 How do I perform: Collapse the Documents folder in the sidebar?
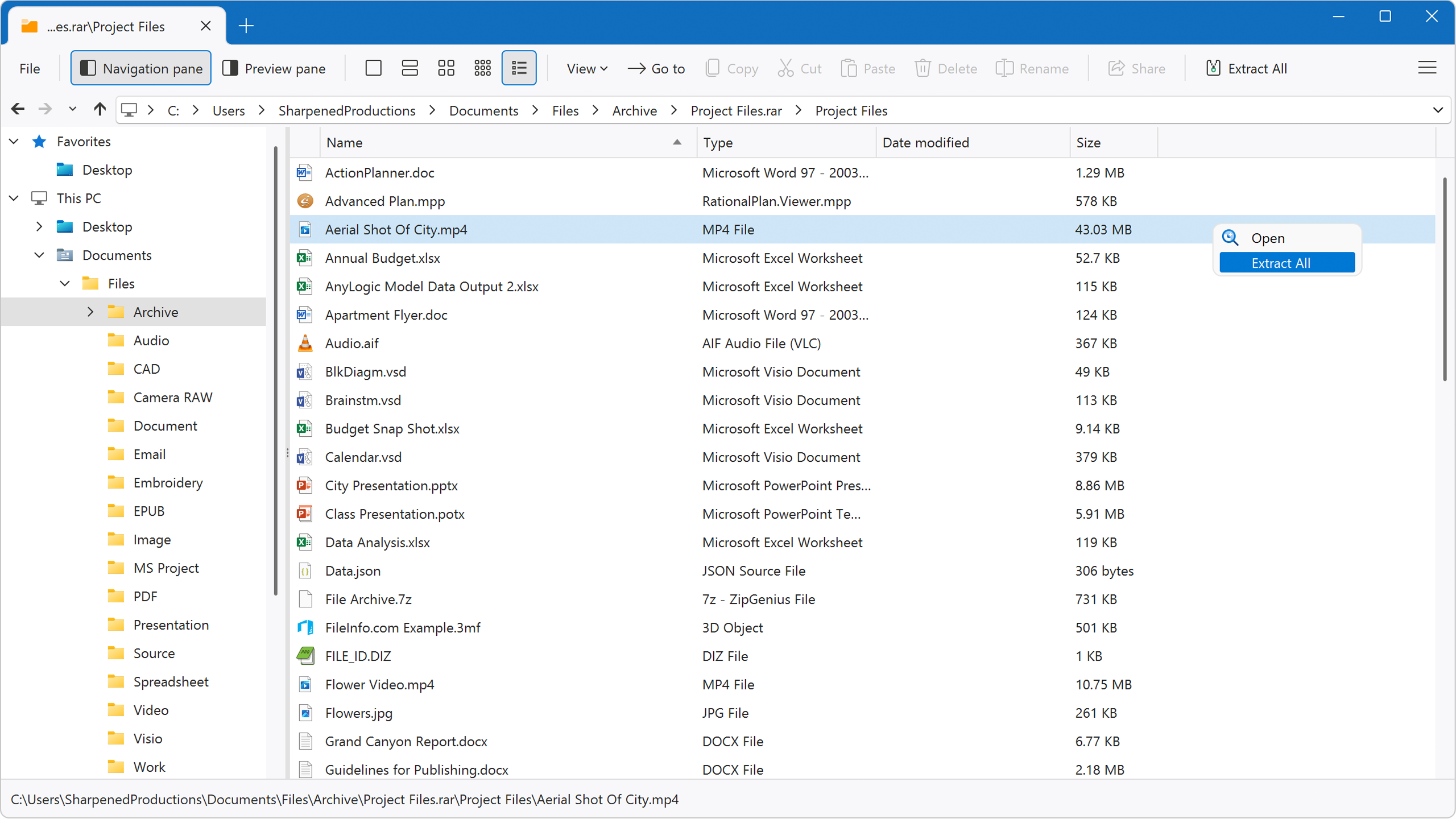[x=39, y=255]
